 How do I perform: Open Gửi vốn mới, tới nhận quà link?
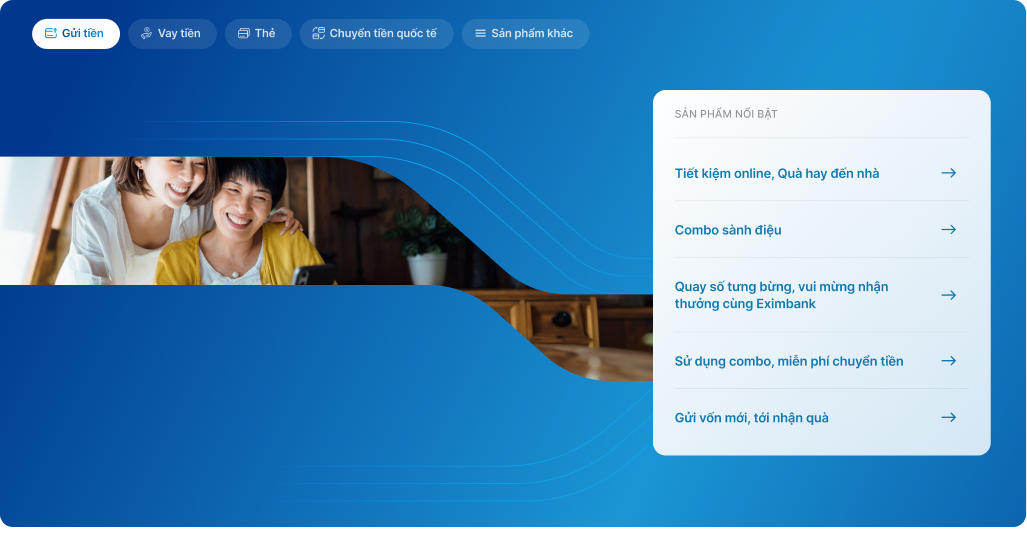[751, 418]
